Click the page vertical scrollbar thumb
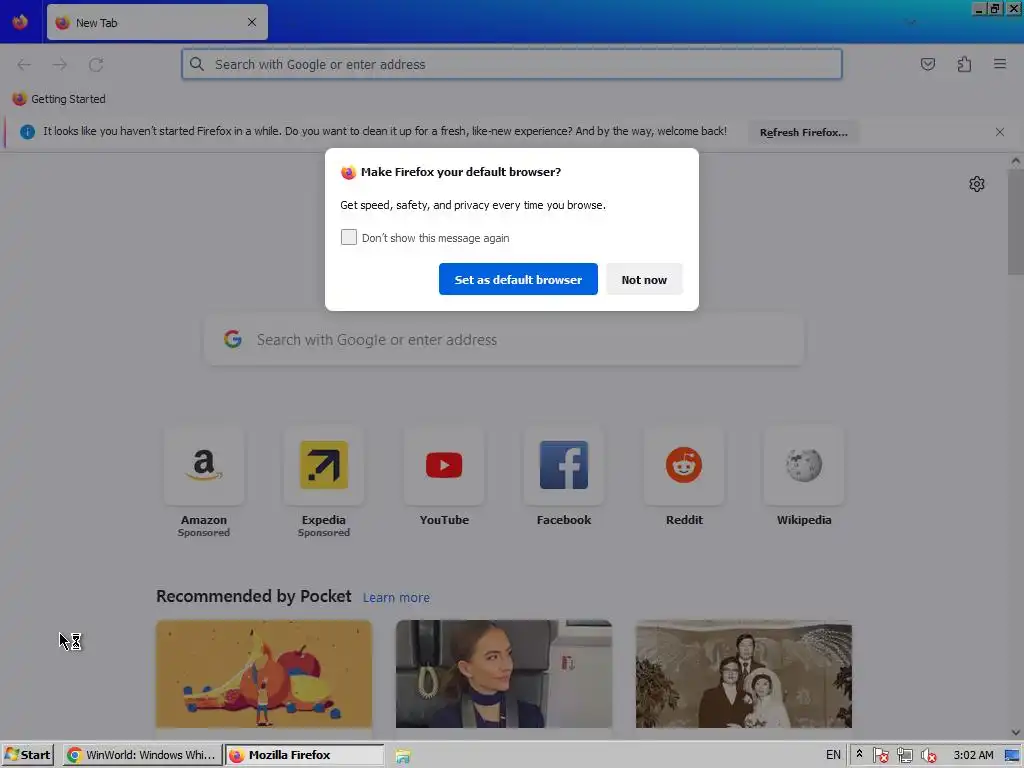 [x=1016, y=222]
